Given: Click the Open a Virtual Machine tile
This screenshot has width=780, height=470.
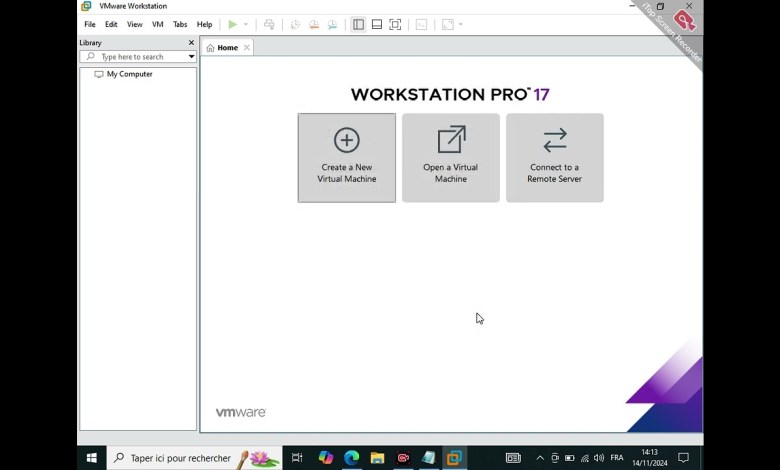Looking at the screenshot, I should point(450,158).
